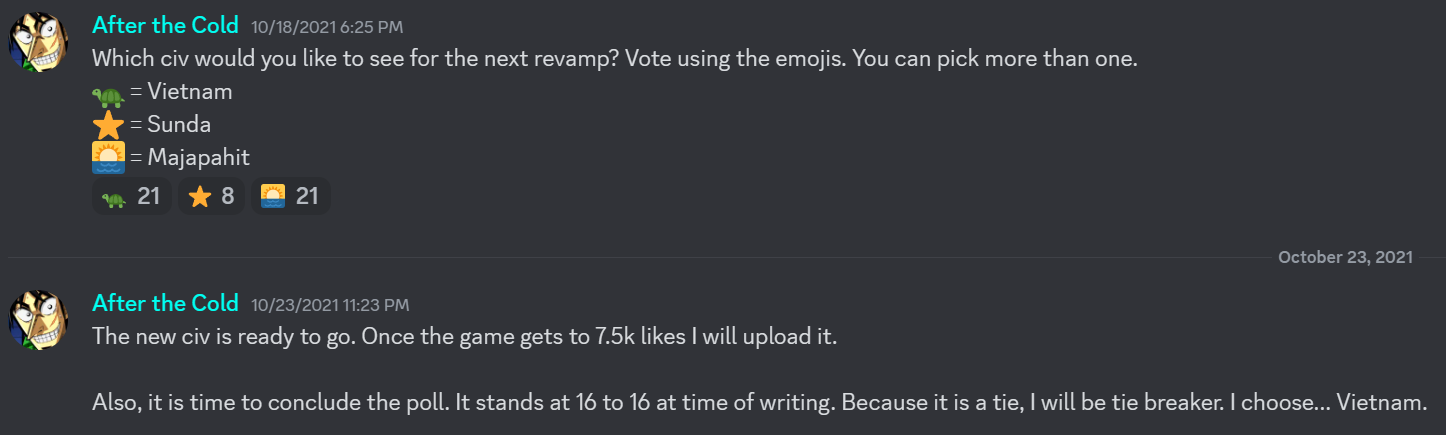Click the tie breaker conclusion message text

(759, 402)
